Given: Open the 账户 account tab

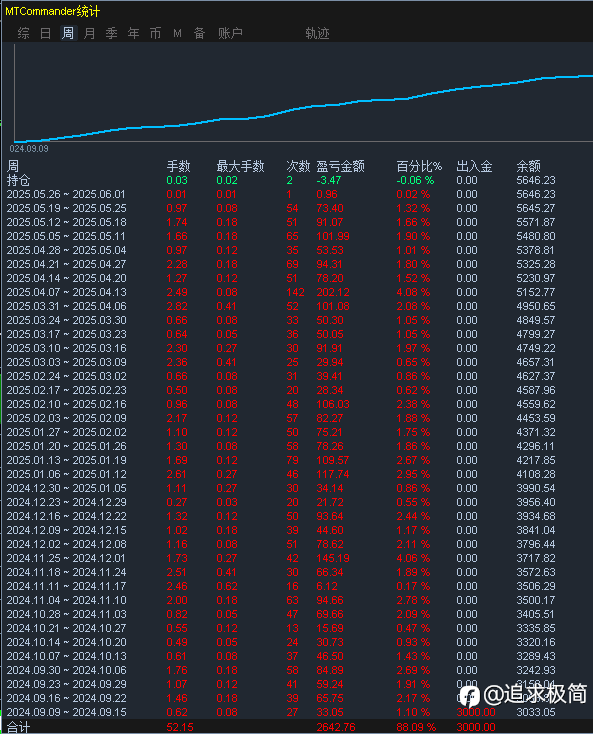Looking at the screenshot, I should tap(230, 33).
